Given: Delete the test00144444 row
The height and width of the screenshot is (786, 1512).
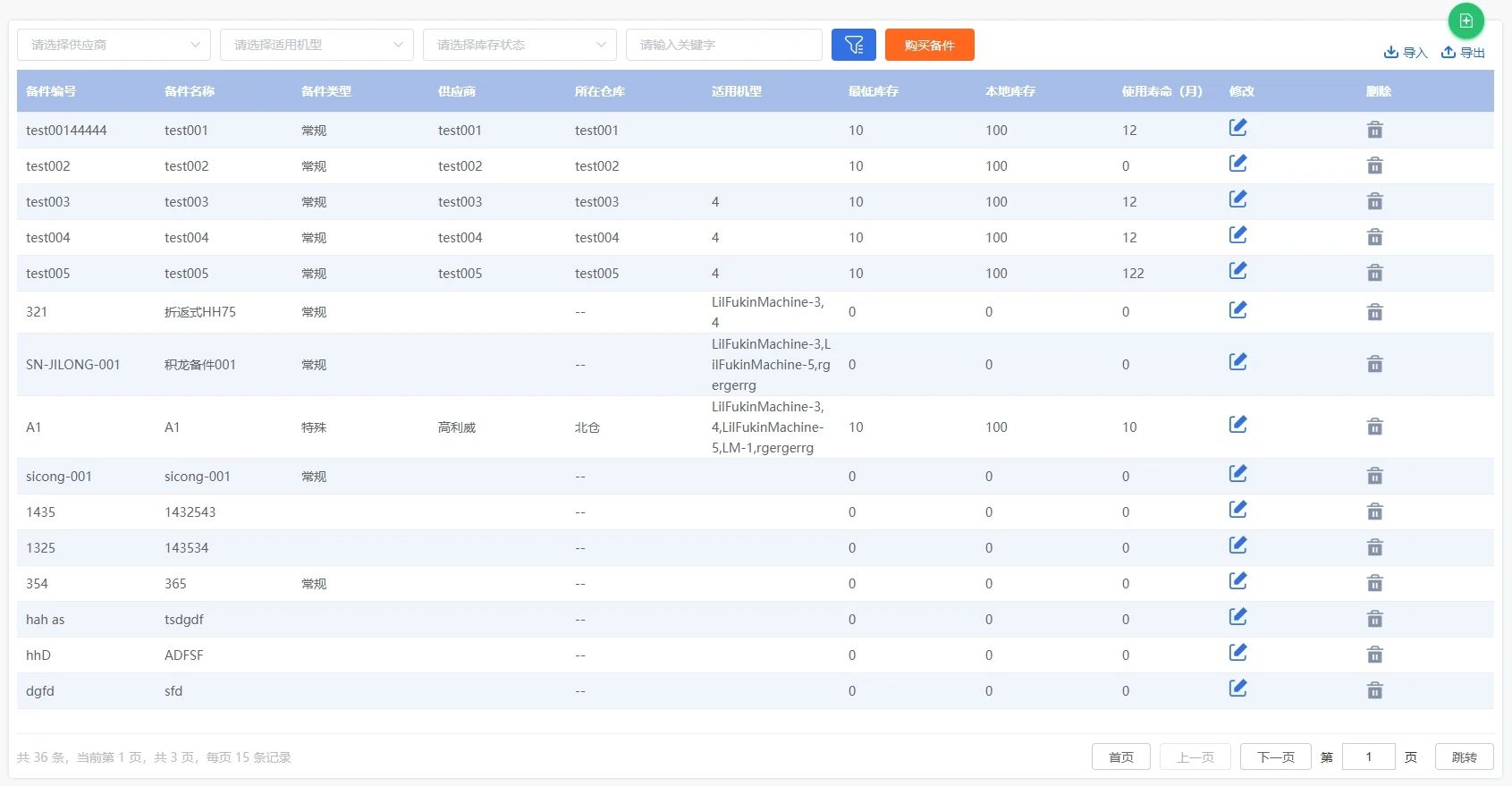Looking at the screenshot, I should (x=1375, y=131).
